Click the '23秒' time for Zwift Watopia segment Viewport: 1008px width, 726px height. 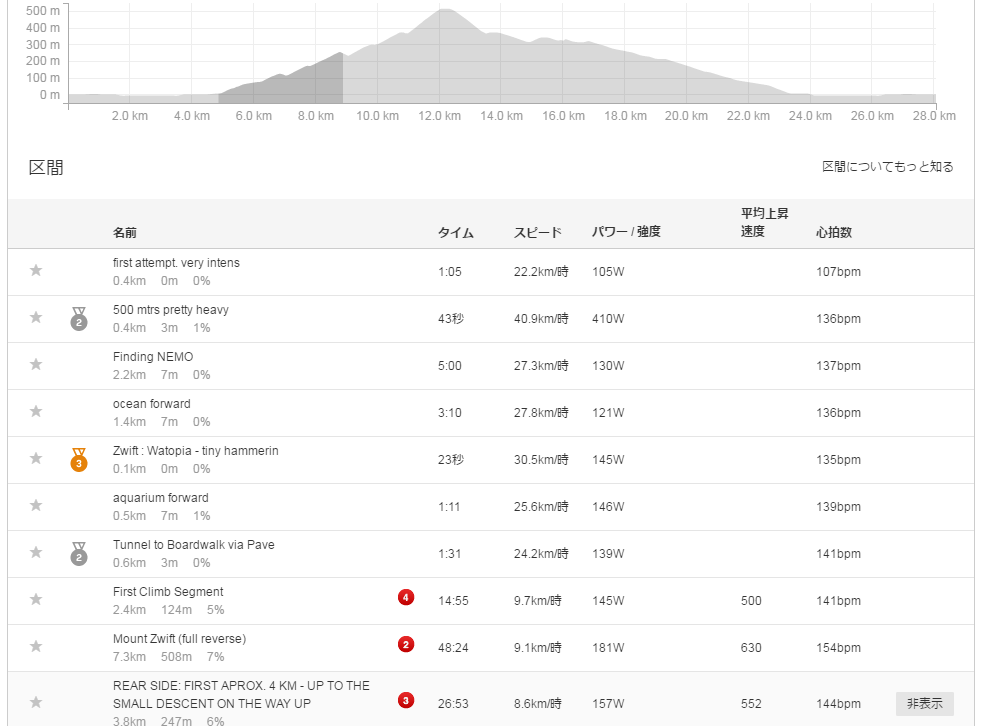(x=451, y=459)
